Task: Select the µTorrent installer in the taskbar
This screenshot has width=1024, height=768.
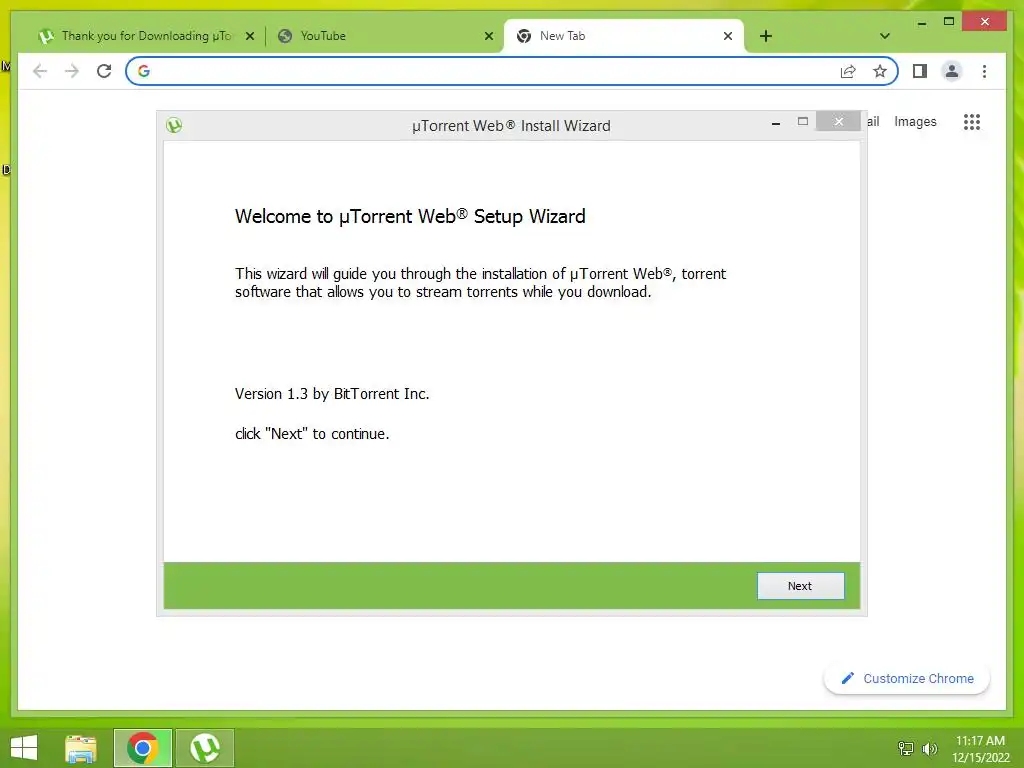Action: tap(204, 748)
